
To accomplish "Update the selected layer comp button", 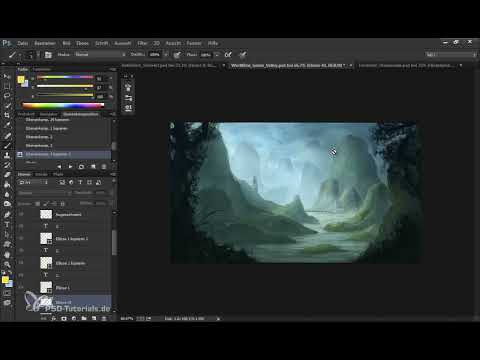I will 81,166.
